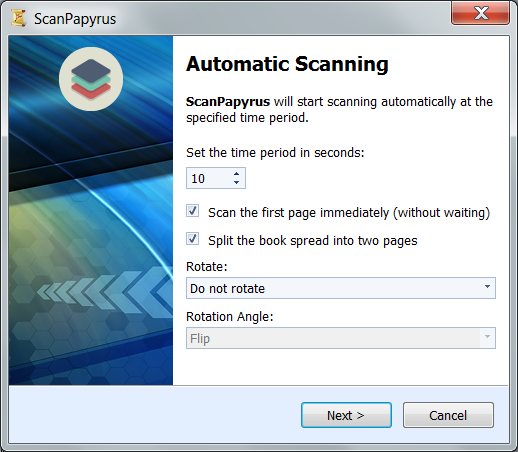Disable Split the book spread into two pages

[193, 239]
